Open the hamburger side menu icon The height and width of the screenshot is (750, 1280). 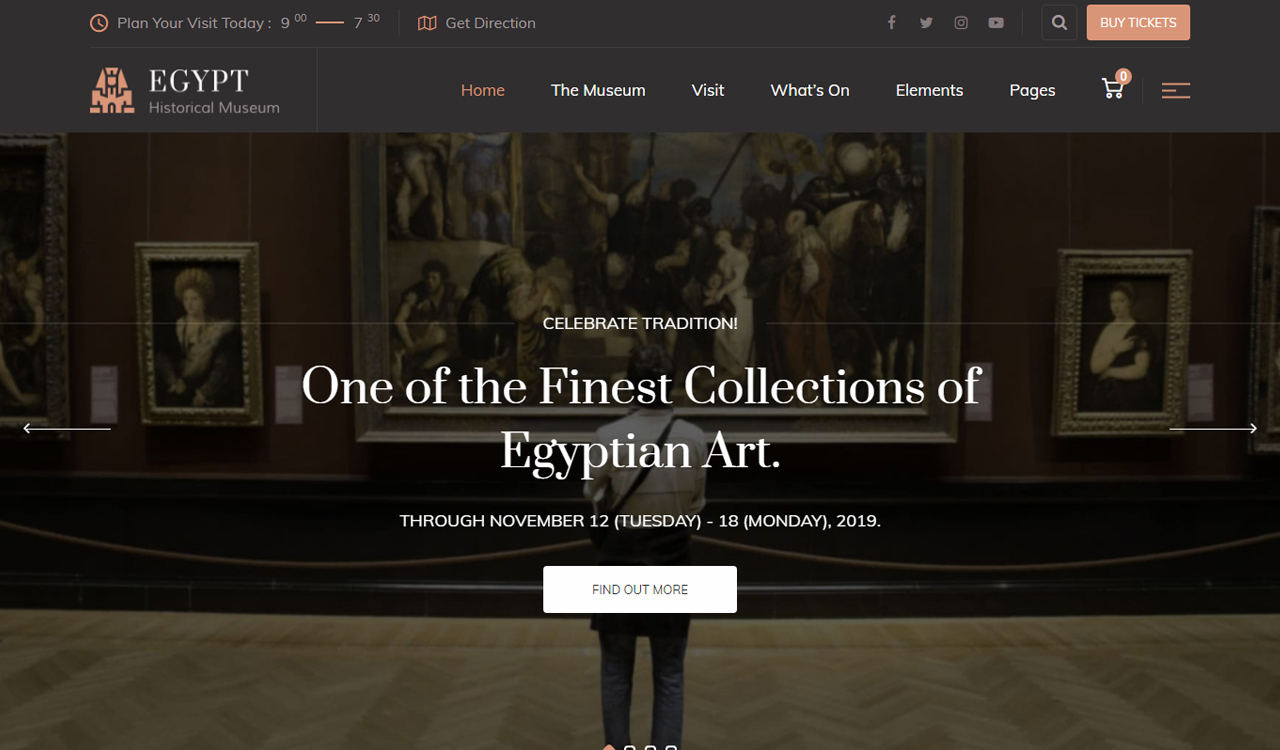coord(1176,91)
